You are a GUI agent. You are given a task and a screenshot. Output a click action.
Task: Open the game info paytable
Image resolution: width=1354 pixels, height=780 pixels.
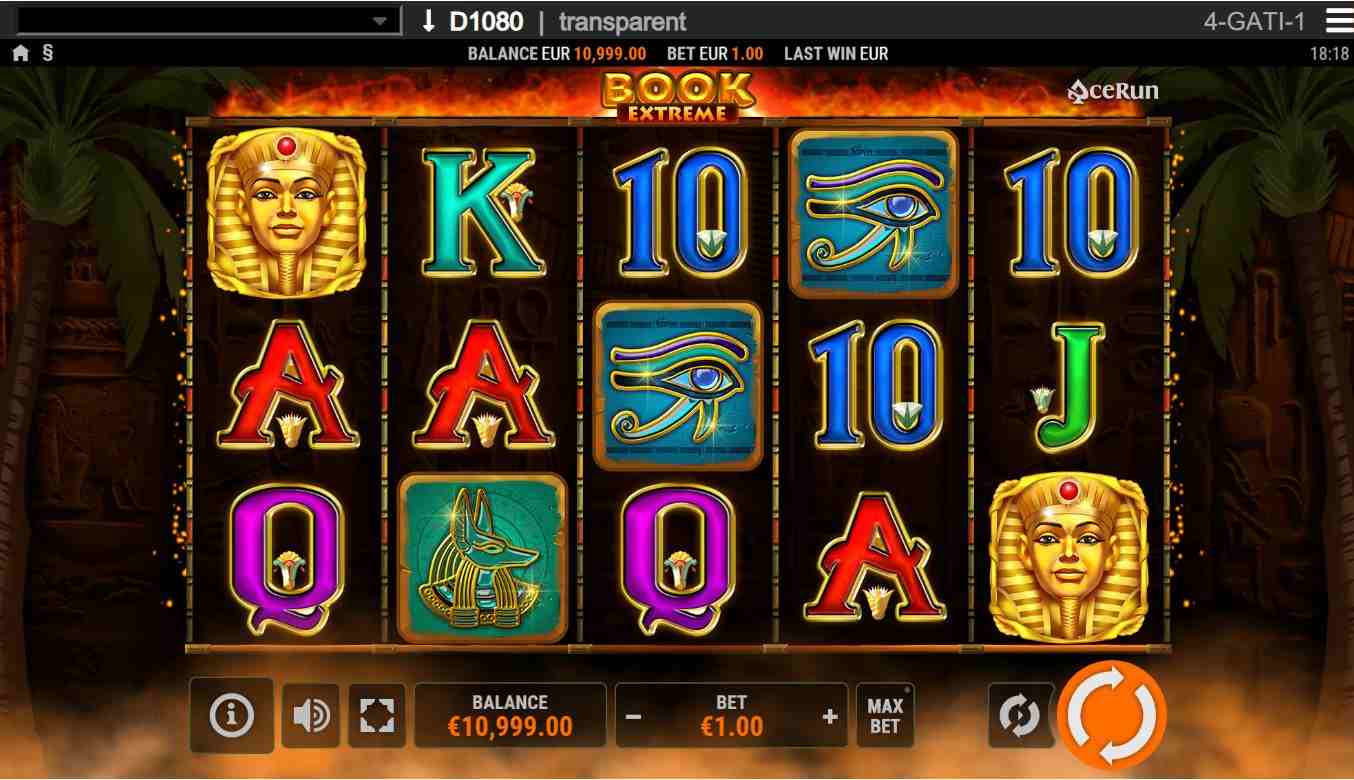click(x=232, y=715)
